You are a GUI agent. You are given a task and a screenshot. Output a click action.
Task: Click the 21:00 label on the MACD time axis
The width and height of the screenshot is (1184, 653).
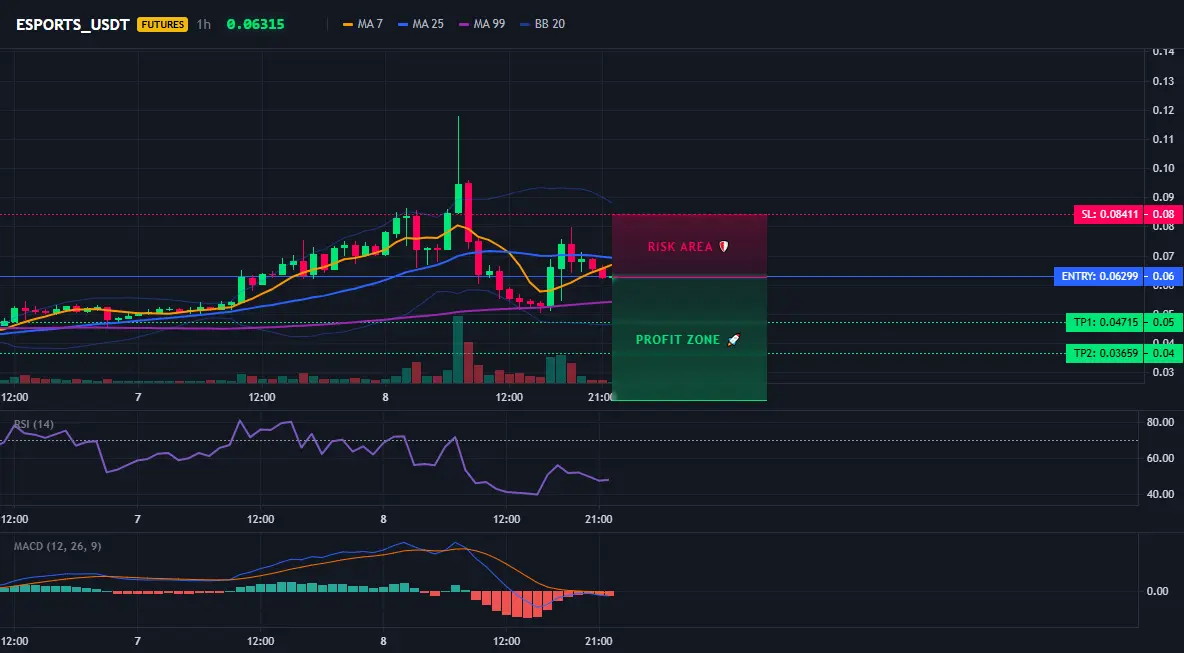point(599,642)
